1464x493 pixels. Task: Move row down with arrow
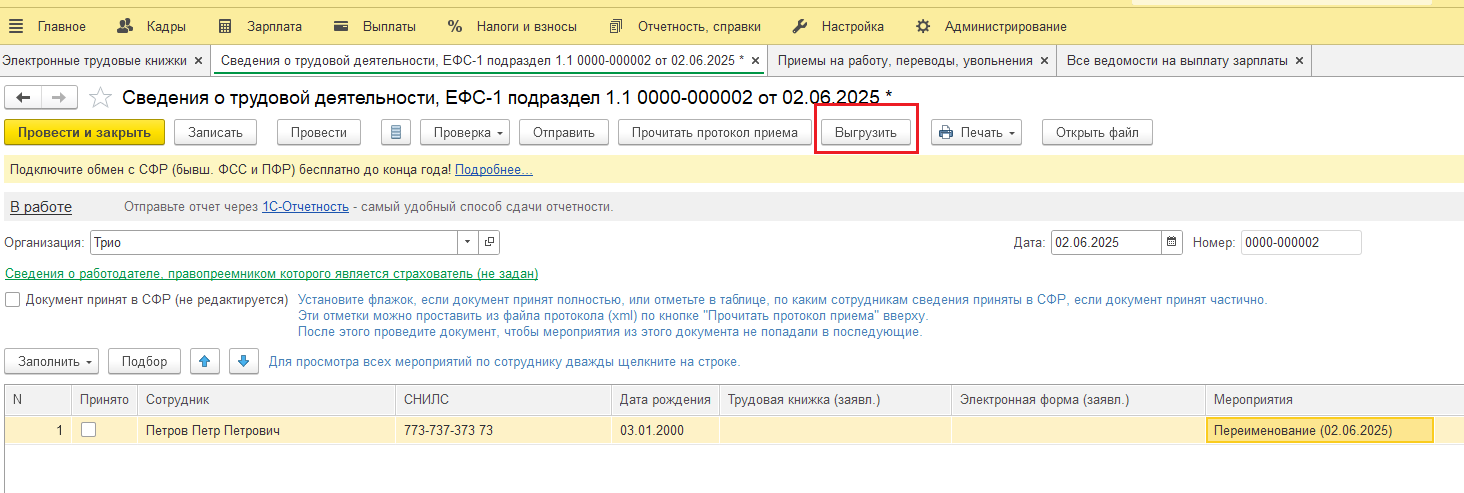click(245, 361)
